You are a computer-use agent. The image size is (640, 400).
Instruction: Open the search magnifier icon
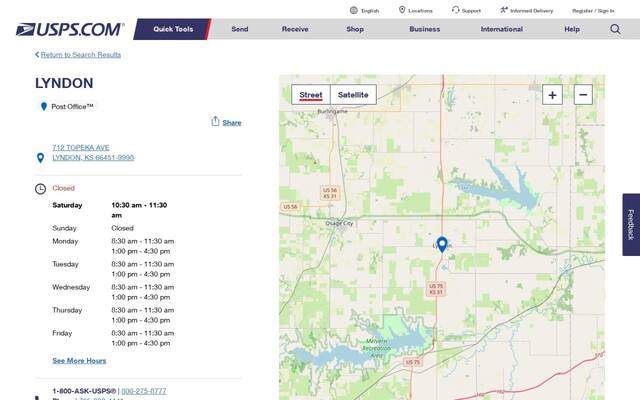coord(615,29)
